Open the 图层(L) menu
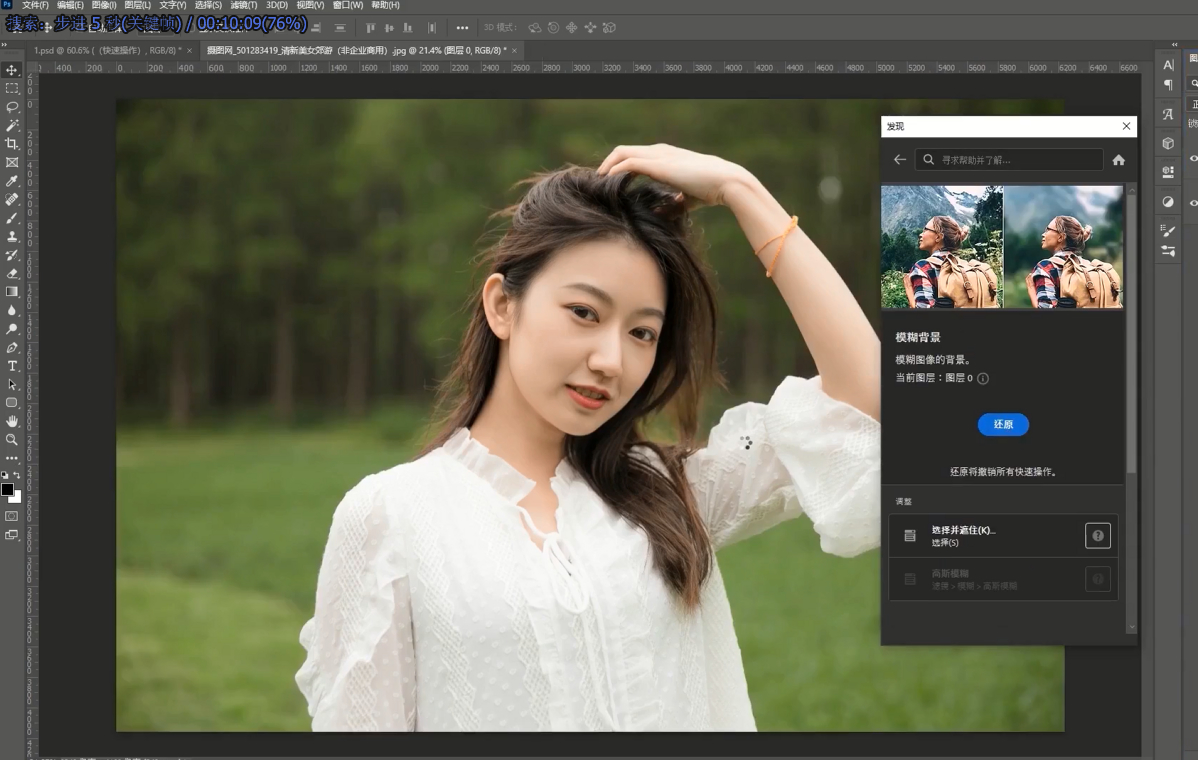The width and height of the screenshot is (1198, 760). [x=138, y=5]
